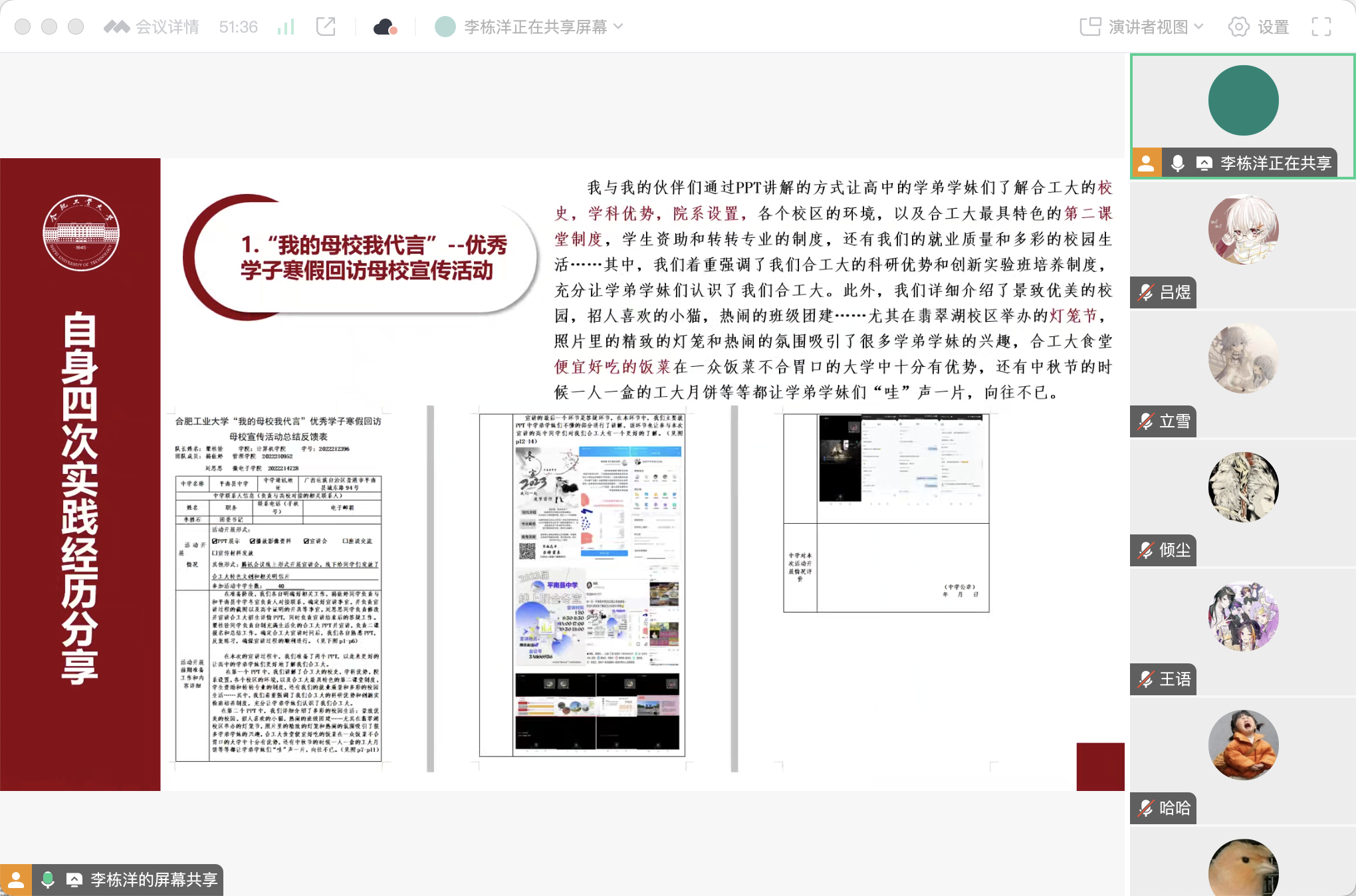Image resolution: width=1356 pixels, height=896 pixels.
Task: Open the network signal strength icon
Action: [x=285, y=27]
